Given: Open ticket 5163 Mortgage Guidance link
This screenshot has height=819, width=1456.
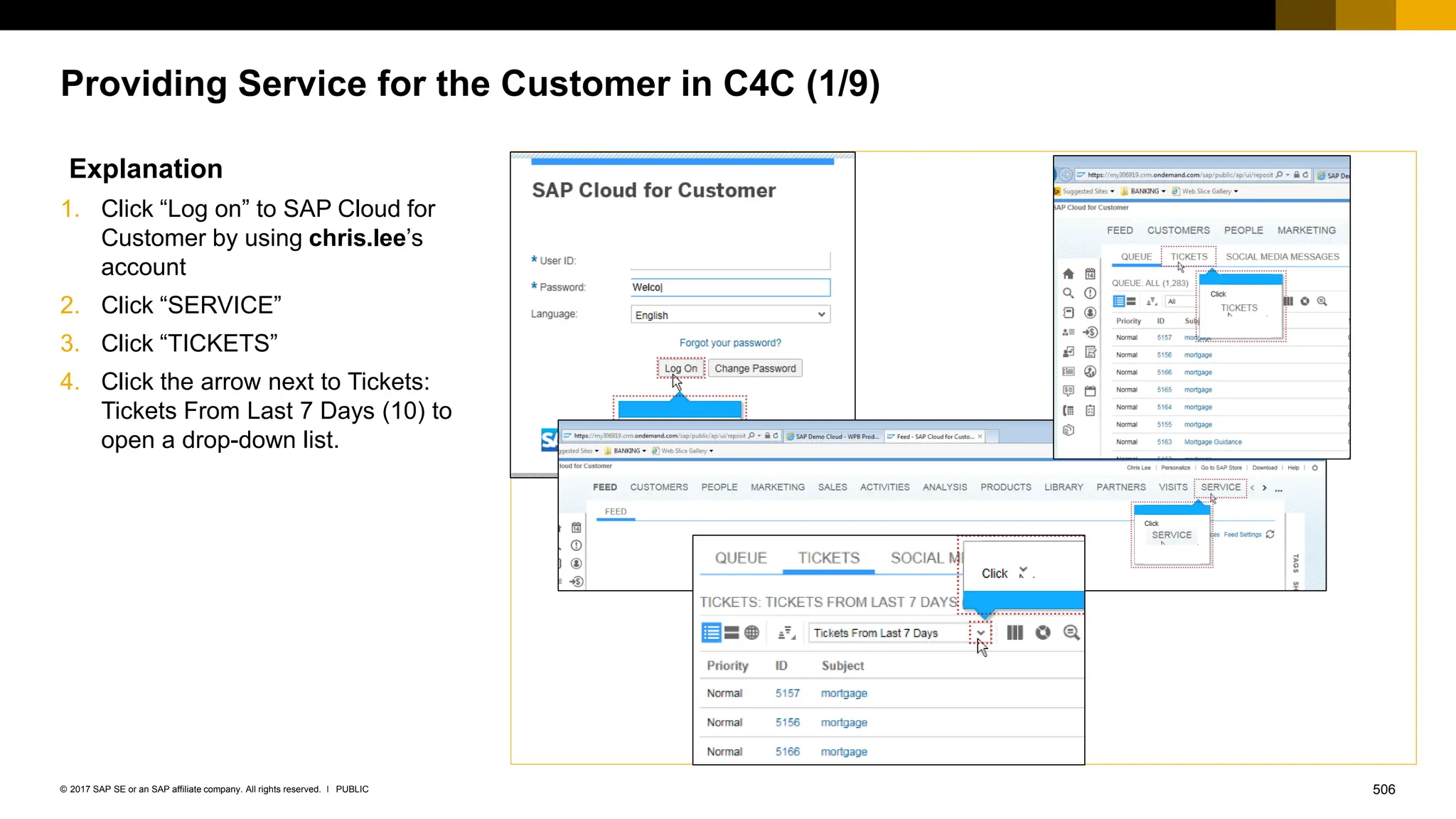Looking at the screenshot, I should [x=1213, y=442].
